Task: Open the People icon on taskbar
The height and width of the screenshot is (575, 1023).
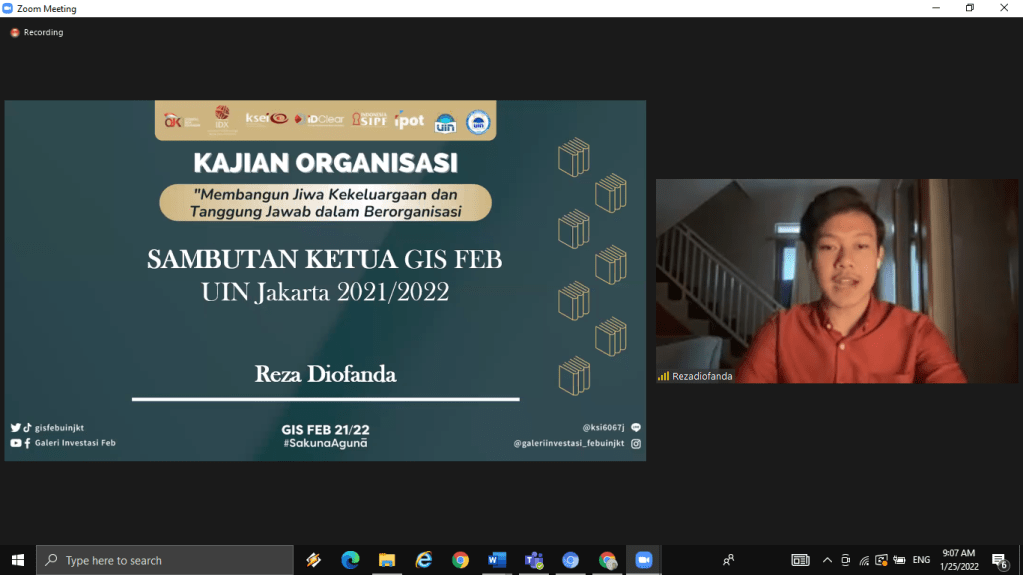Action: point(729,560)
